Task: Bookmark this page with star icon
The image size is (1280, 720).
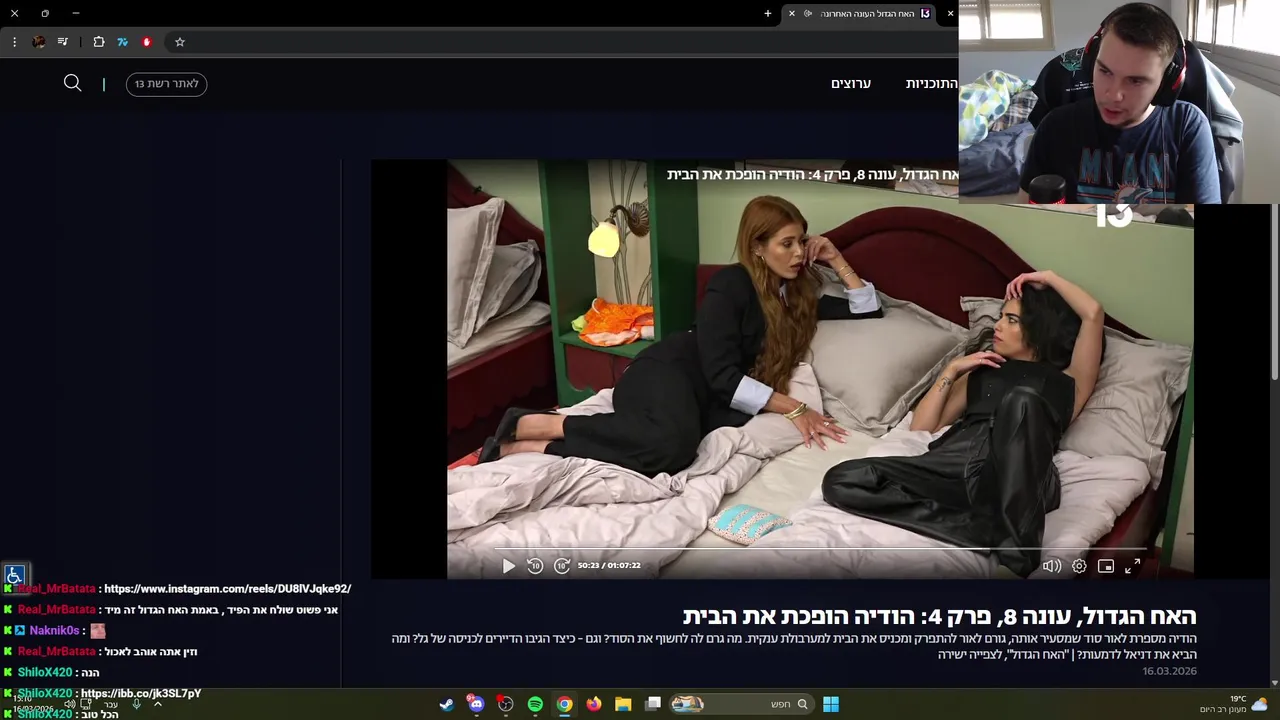Action: (180, 42)
